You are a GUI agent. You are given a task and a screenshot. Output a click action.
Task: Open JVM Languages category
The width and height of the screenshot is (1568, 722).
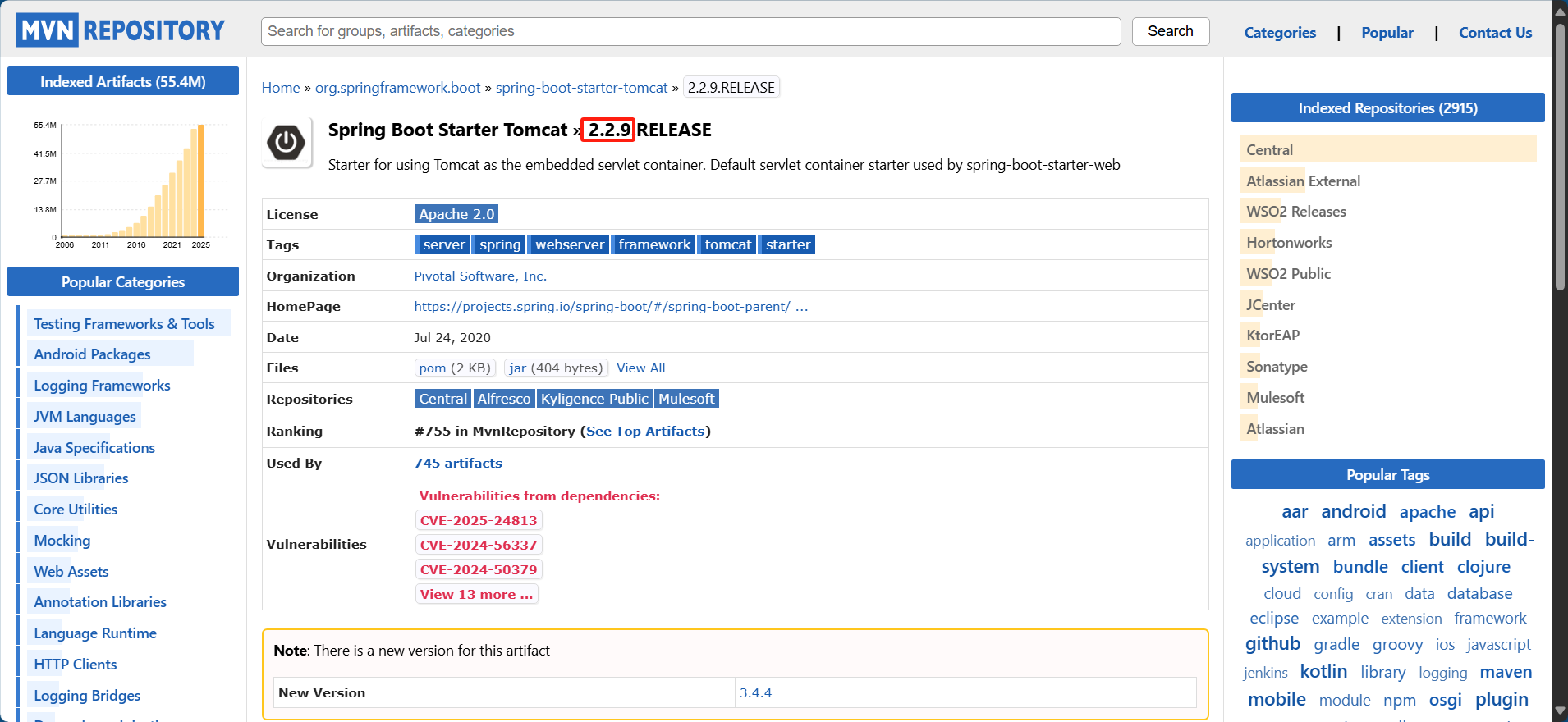(x=85, y=417)
